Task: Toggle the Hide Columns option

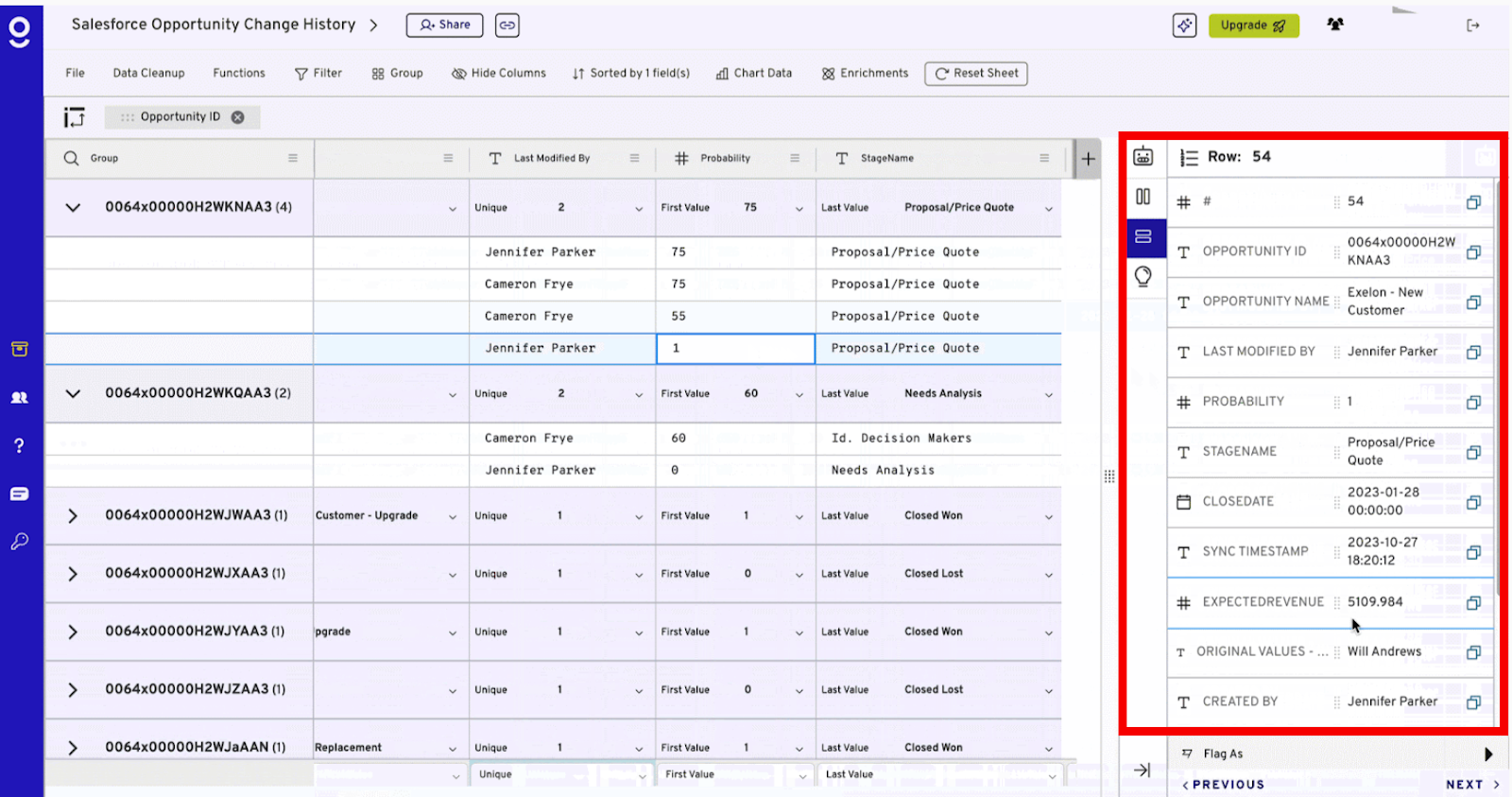Action: [499, 73]
